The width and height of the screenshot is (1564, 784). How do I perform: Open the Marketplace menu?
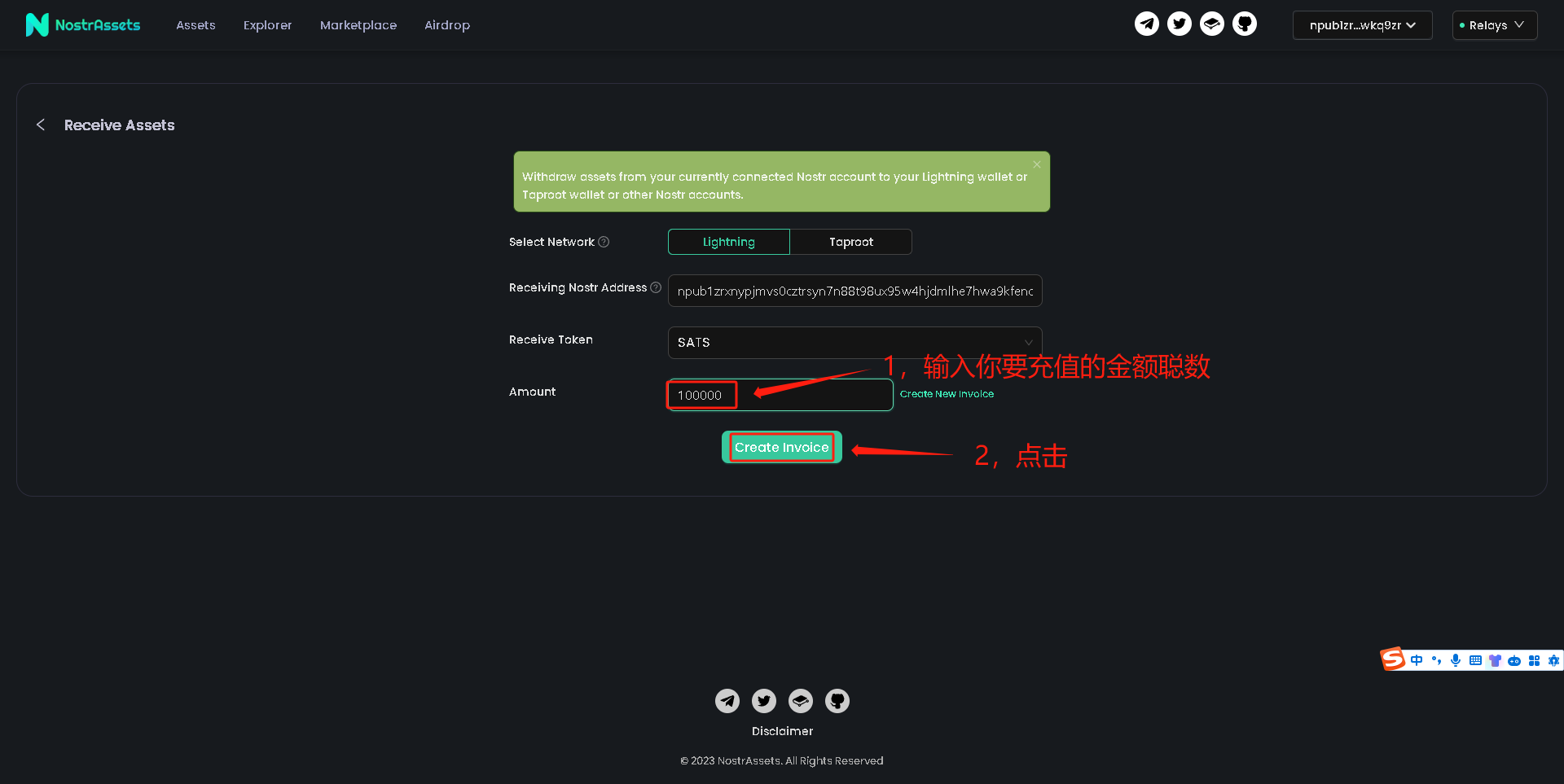point(358,25)
